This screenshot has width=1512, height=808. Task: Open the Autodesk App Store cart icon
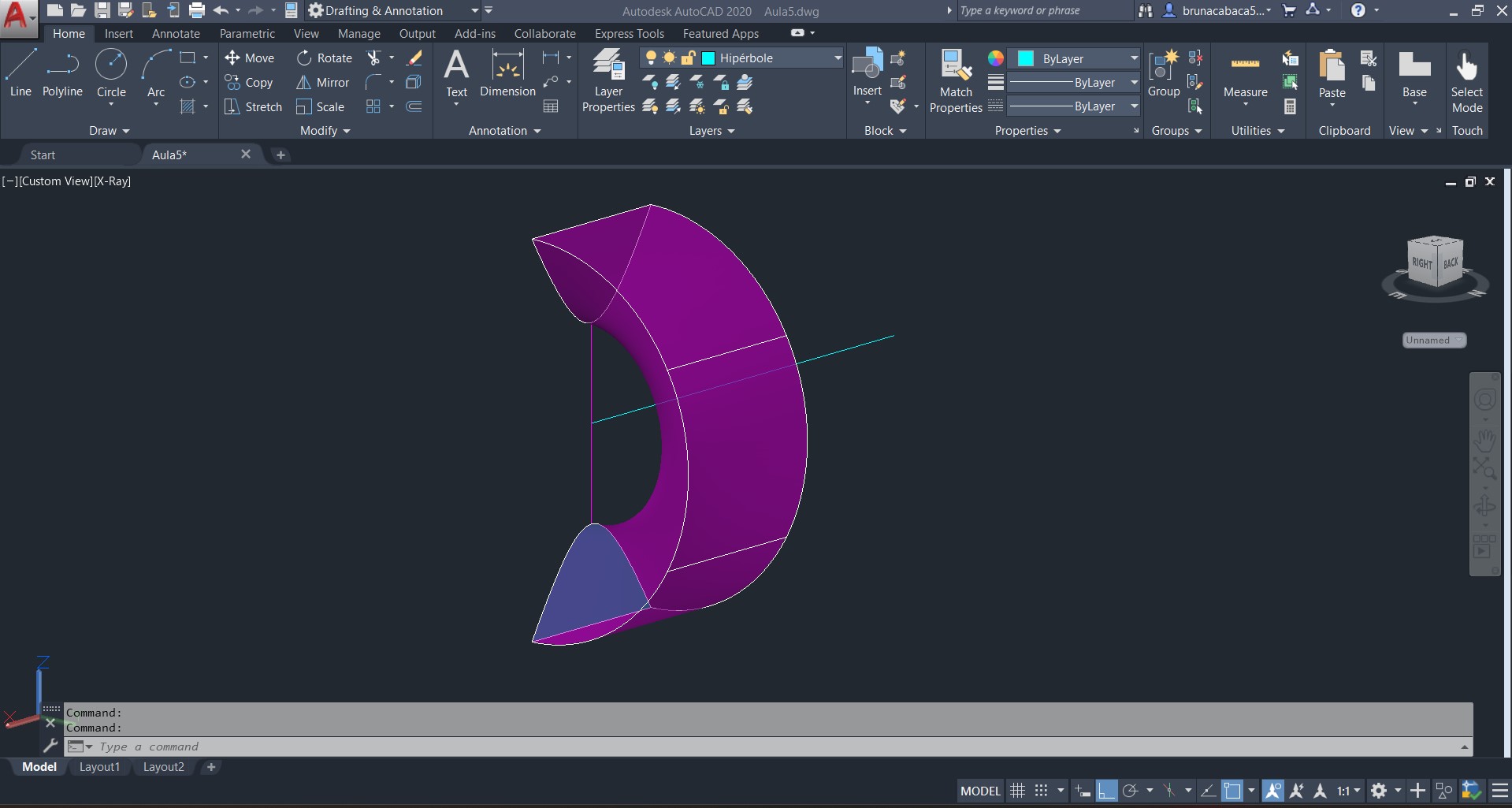tap(1289, 10)
